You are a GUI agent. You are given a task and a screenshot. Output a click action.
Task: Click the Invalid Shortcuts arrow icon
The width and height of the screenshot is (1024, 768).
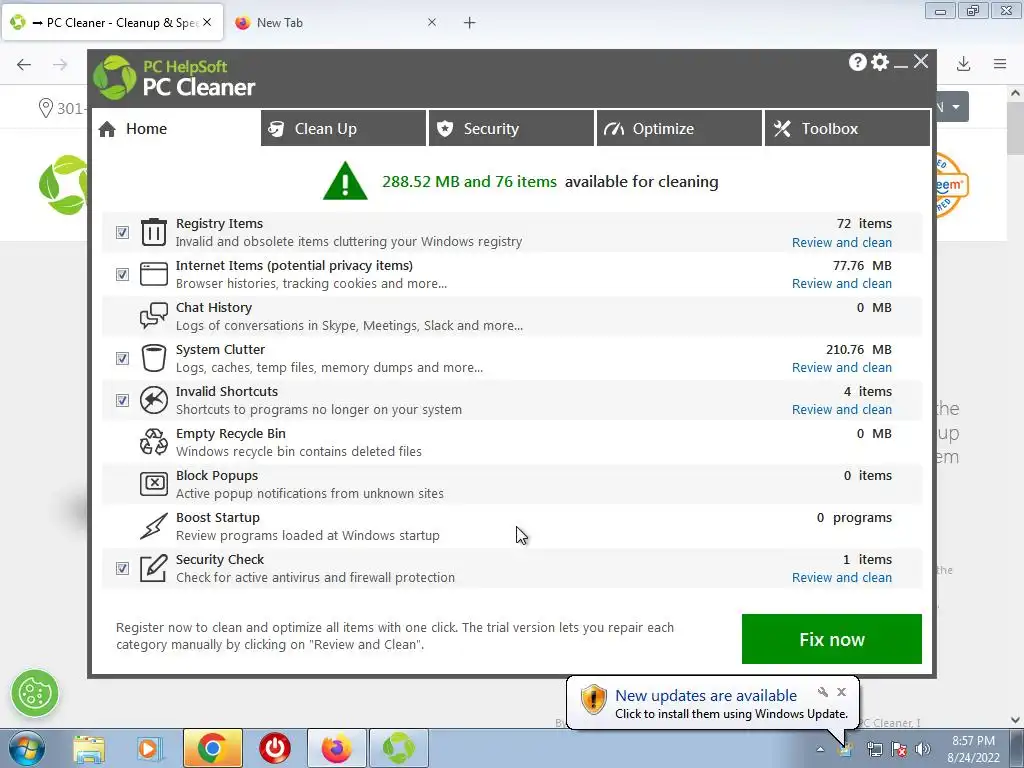pyautogui.click(x=153, y=400)
